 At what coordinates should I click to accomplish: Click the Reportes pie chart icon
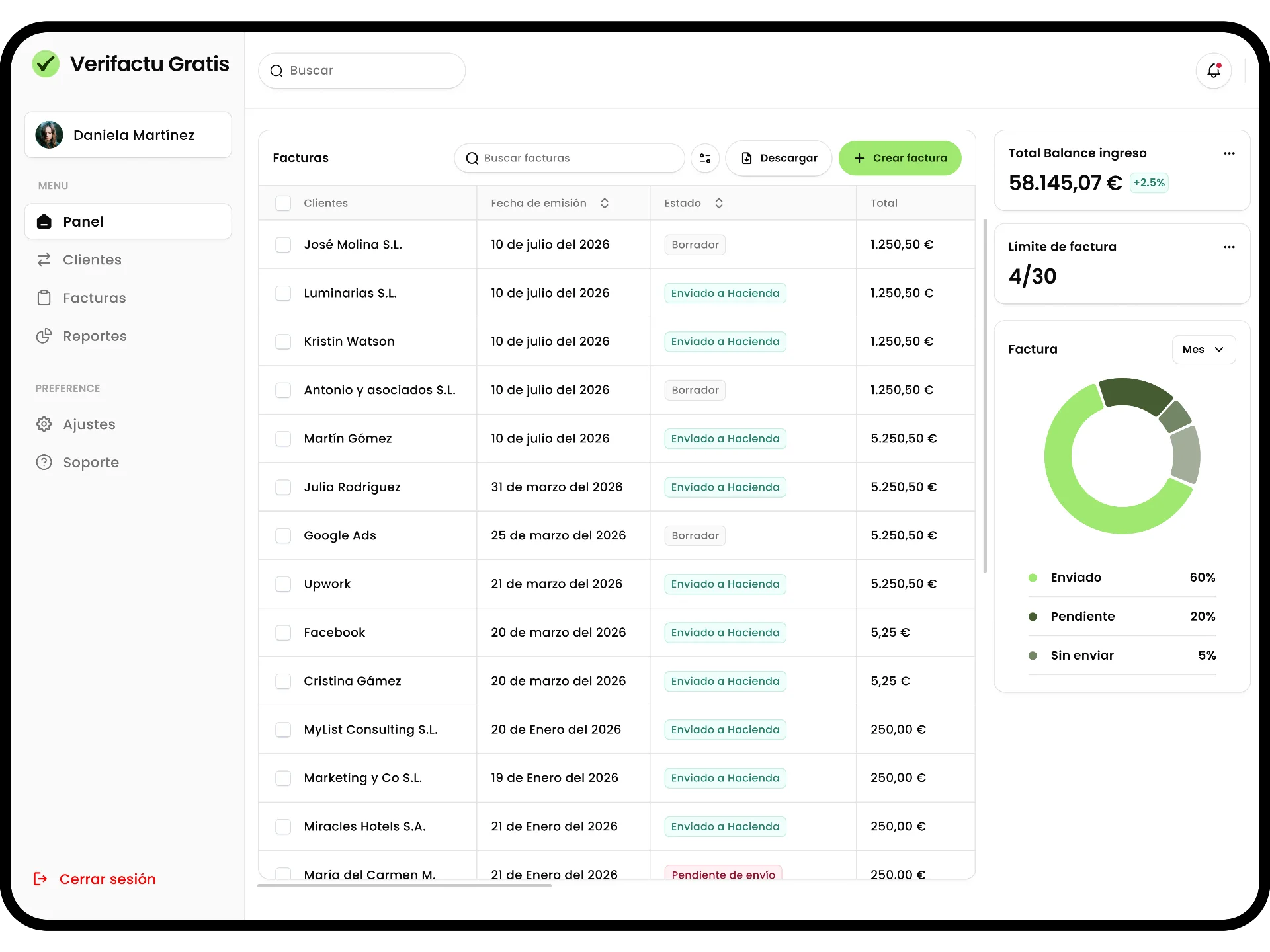(x=44, y=336)
